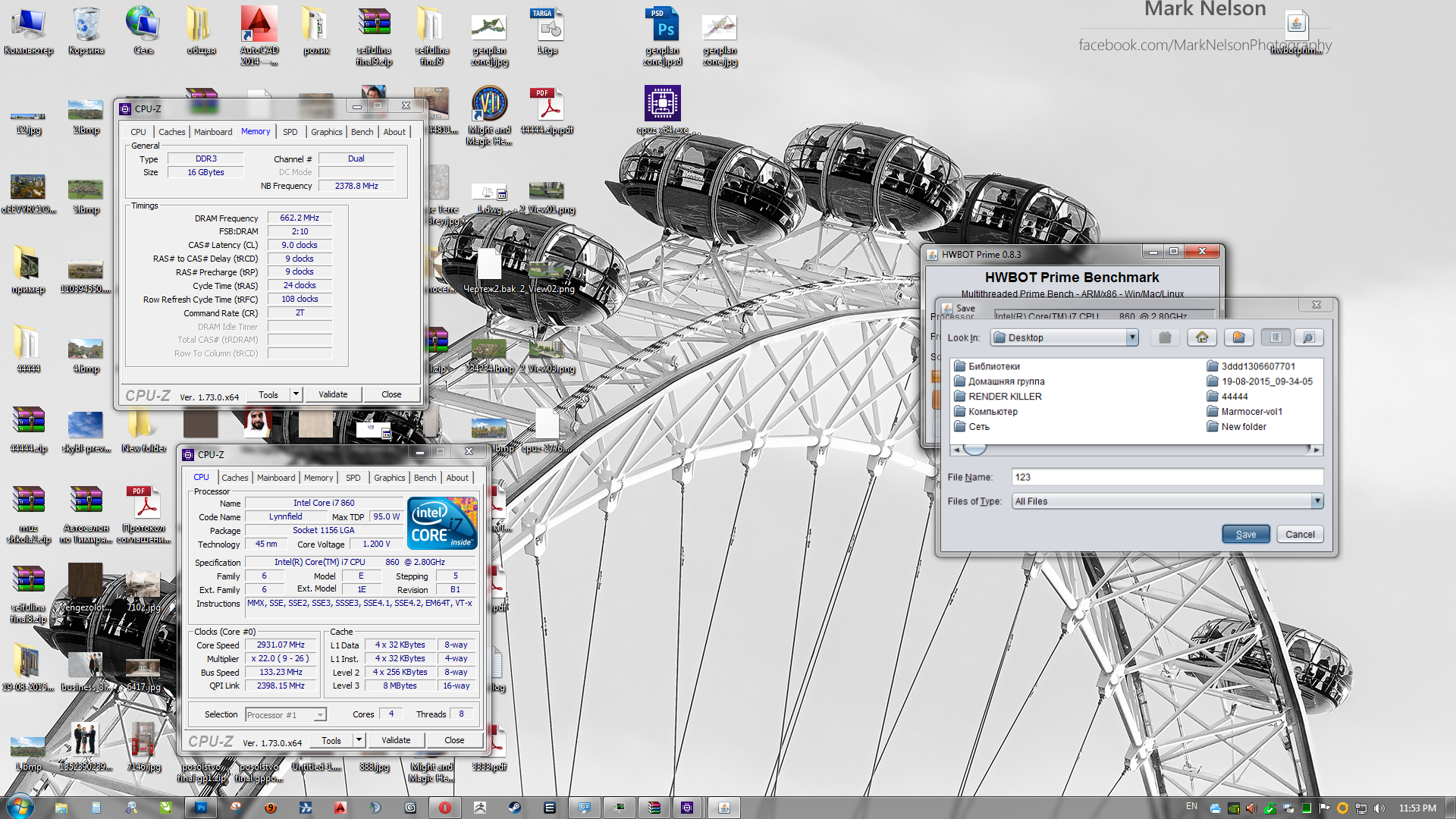The width and height of the screenshot is (1456, 819).
Task: Open Memory tab in lower CPU-Z window
Action: coord(318,478)
